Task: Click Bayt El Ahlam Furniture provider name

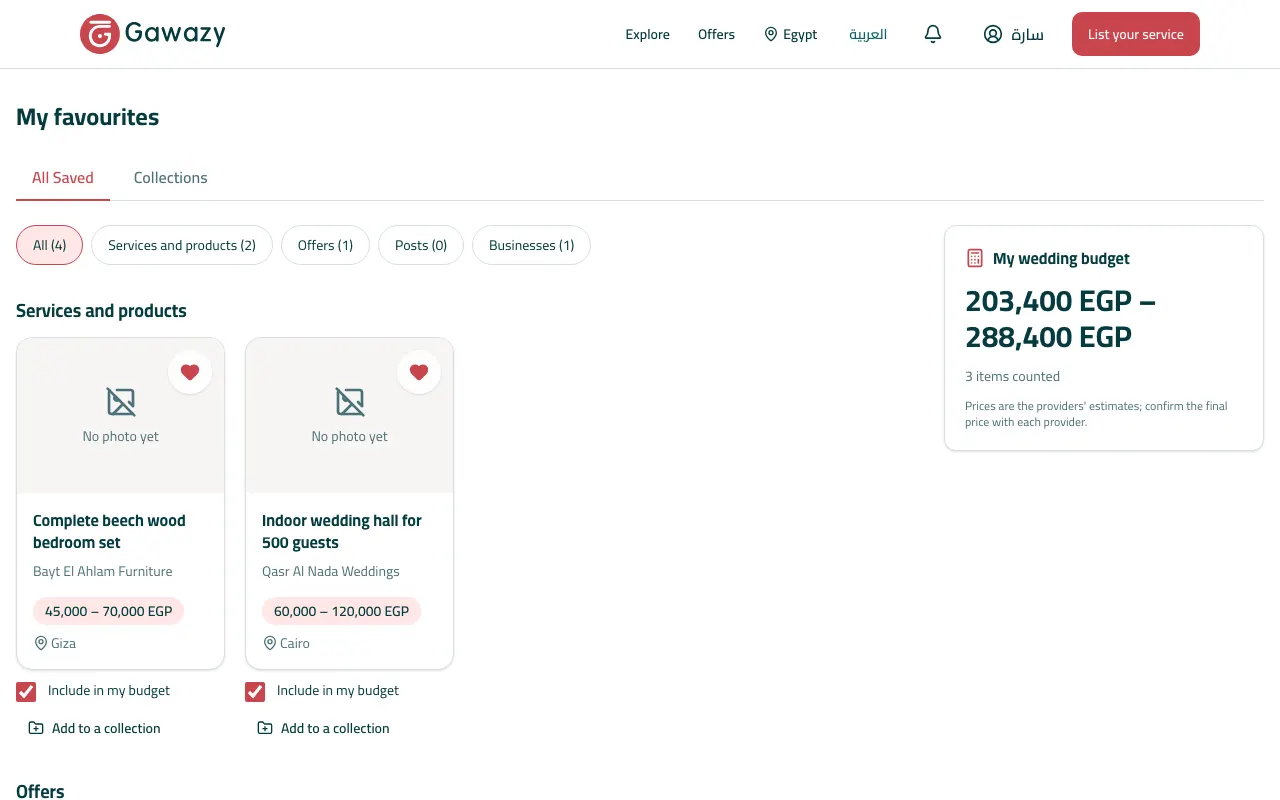Action: [103, 571]
